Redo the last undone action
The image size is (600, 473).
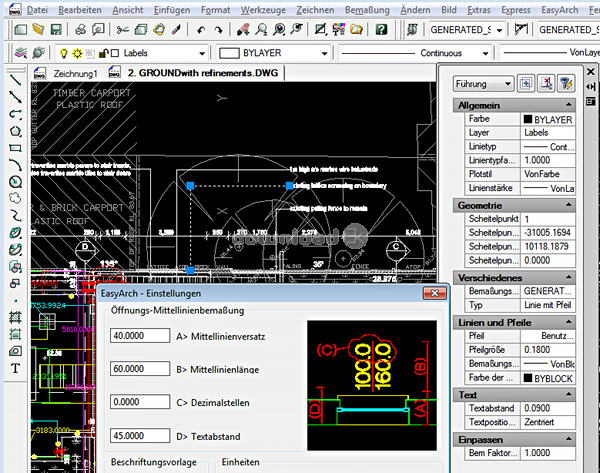click(x=218, y=30)
